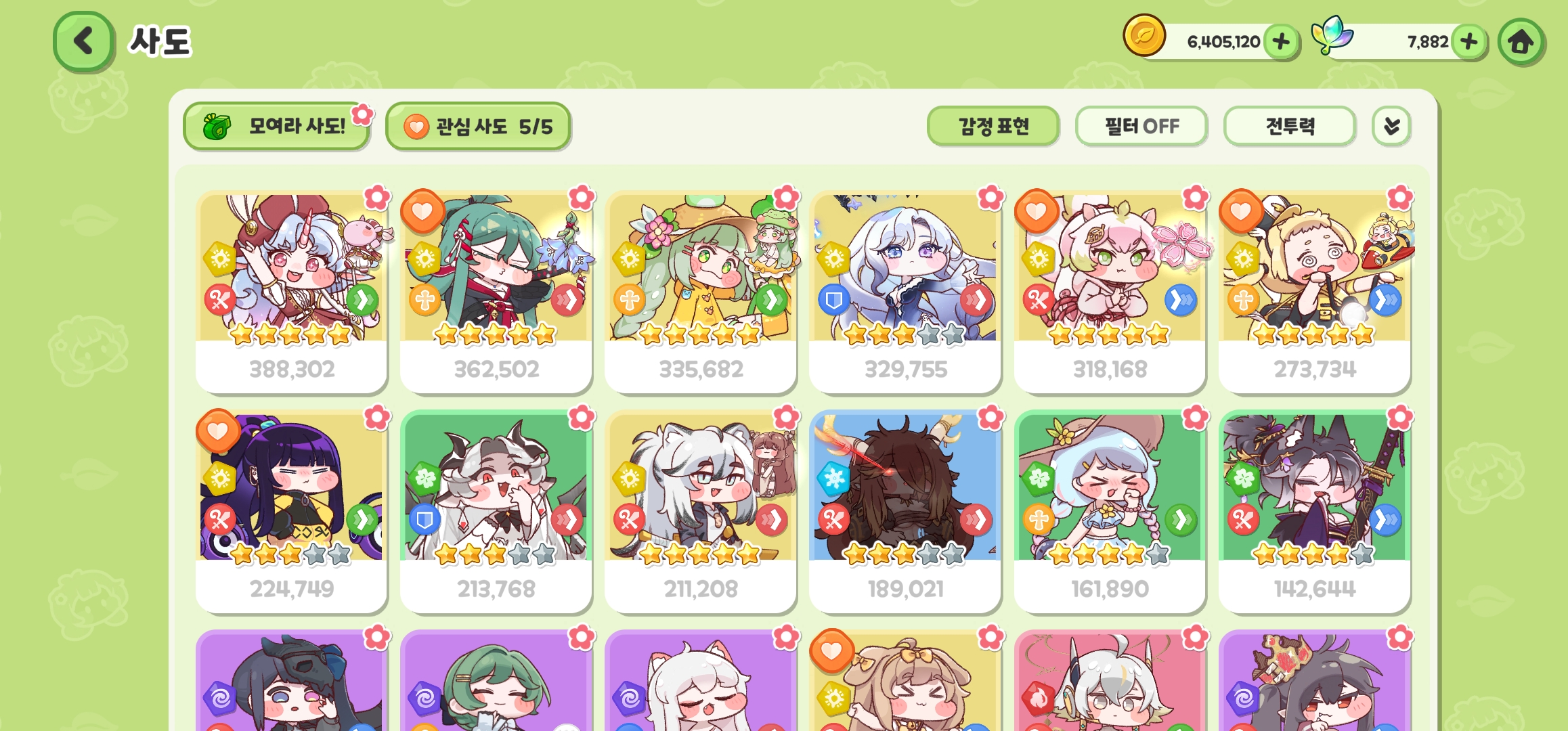Open the 감정 표현 tab
Viewport: 1568px width, 731px height.
[x=993, y=126]
